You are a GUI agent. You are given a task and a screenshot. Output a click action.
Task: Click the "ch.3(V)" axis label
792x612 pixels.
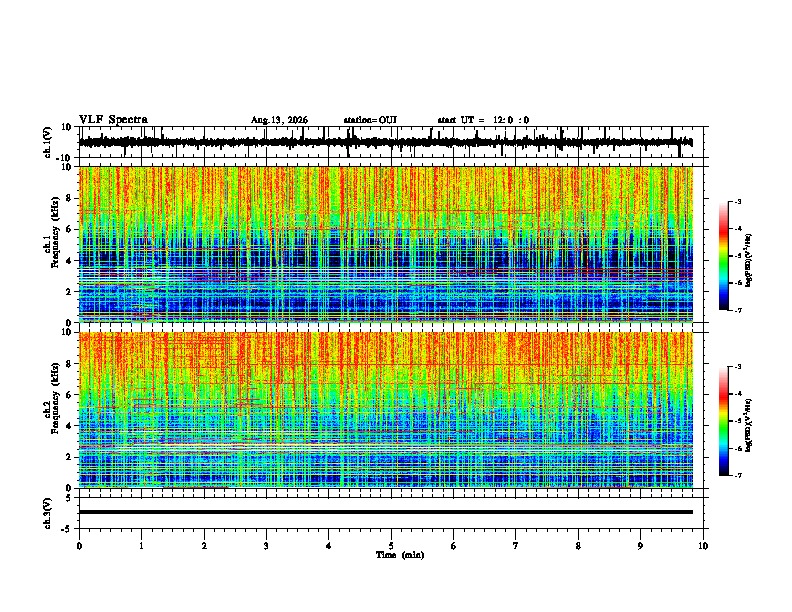click(48, 513)
